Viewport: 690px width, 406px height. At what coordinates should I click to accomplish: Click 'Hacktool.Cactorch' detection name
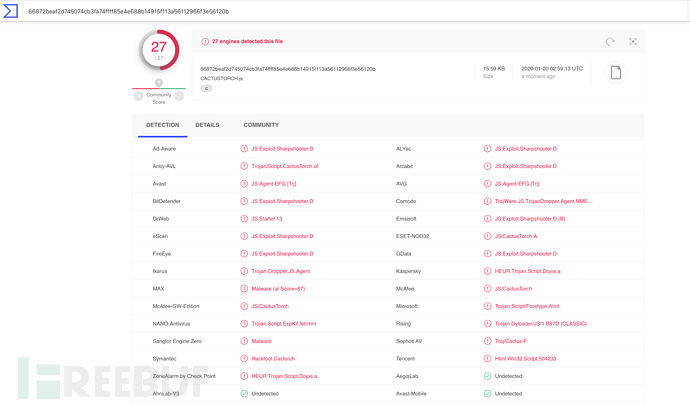273,358
